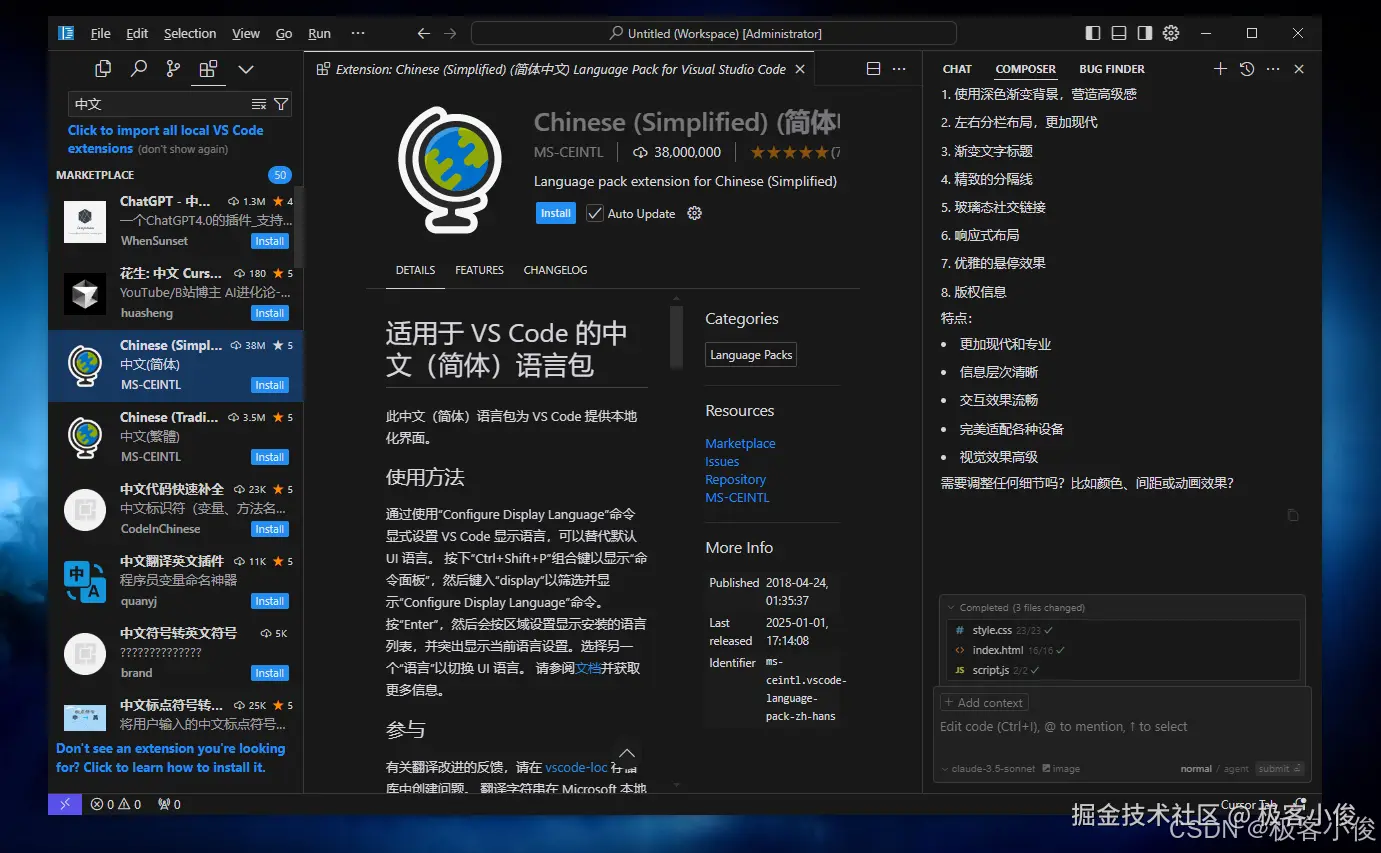This screenshot has width=1381, height=853.
Task: Open the Source Control view icon
Action: 174,69
